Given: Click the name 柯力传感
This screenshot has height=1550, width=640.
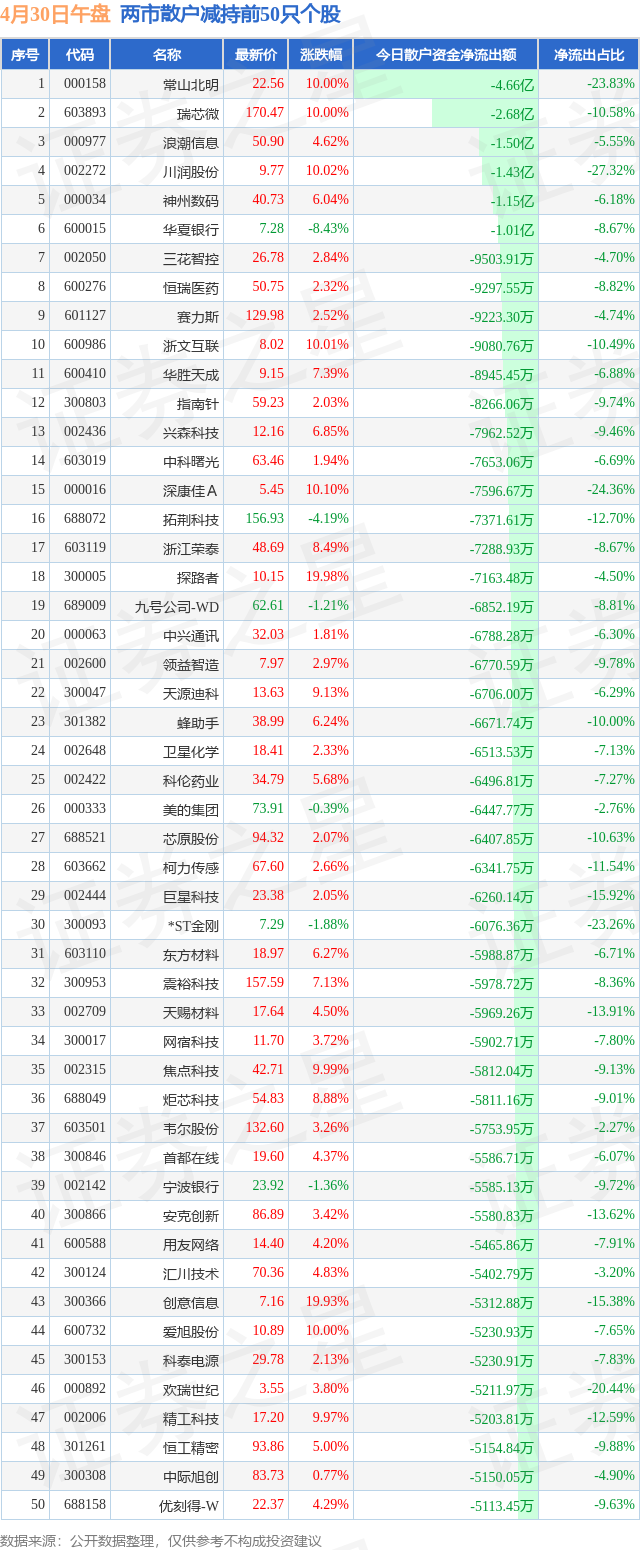Looking at the screenshot, I should click(x=191, y=867).
